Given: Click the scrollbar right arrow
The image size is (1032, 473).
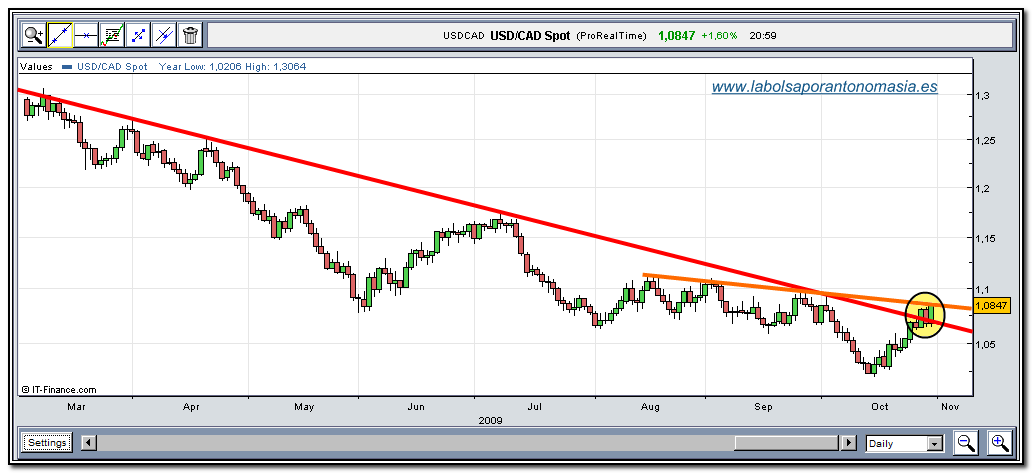Looking at the screenshot, I should (x=850, y=443).
